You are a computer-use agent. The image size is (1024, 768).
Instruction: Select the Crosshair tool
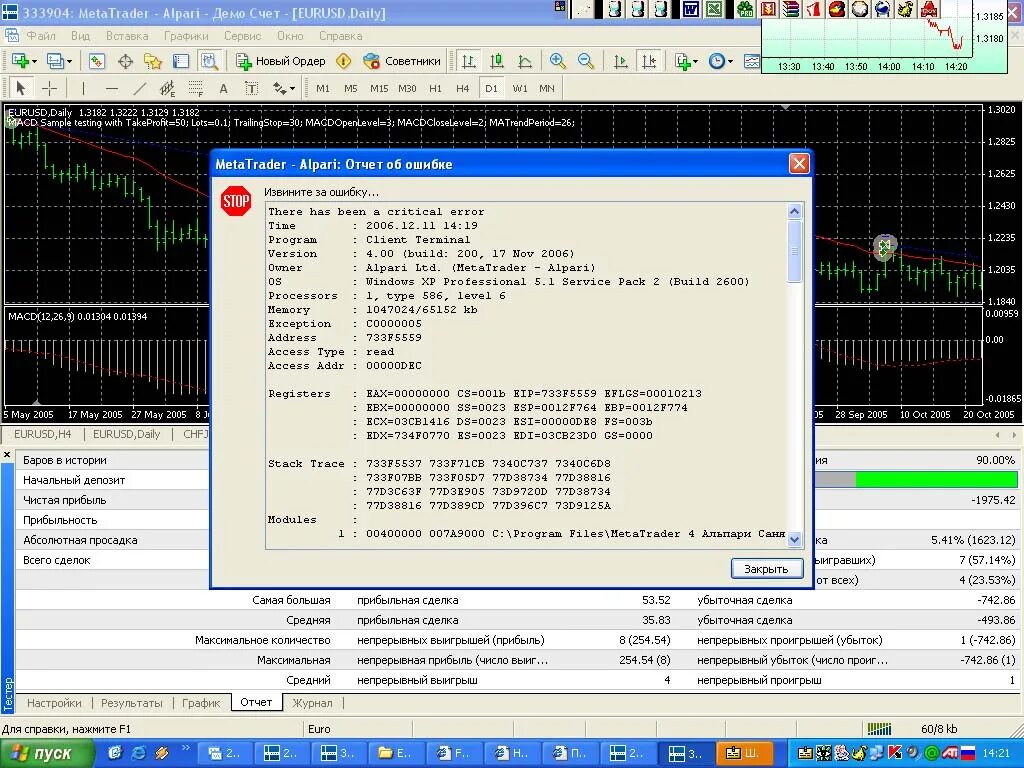(49, 88)
